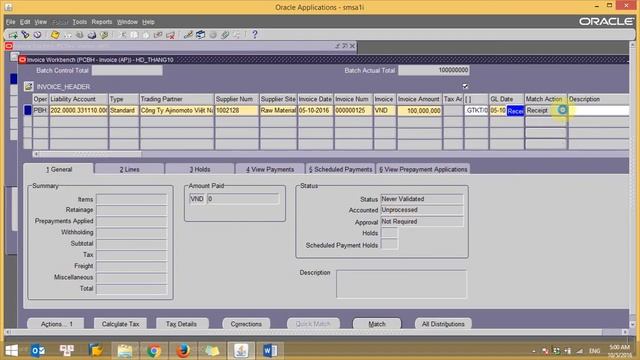Click the Corrections button
This screenshot has width=640, height=360.
point(246,324)
